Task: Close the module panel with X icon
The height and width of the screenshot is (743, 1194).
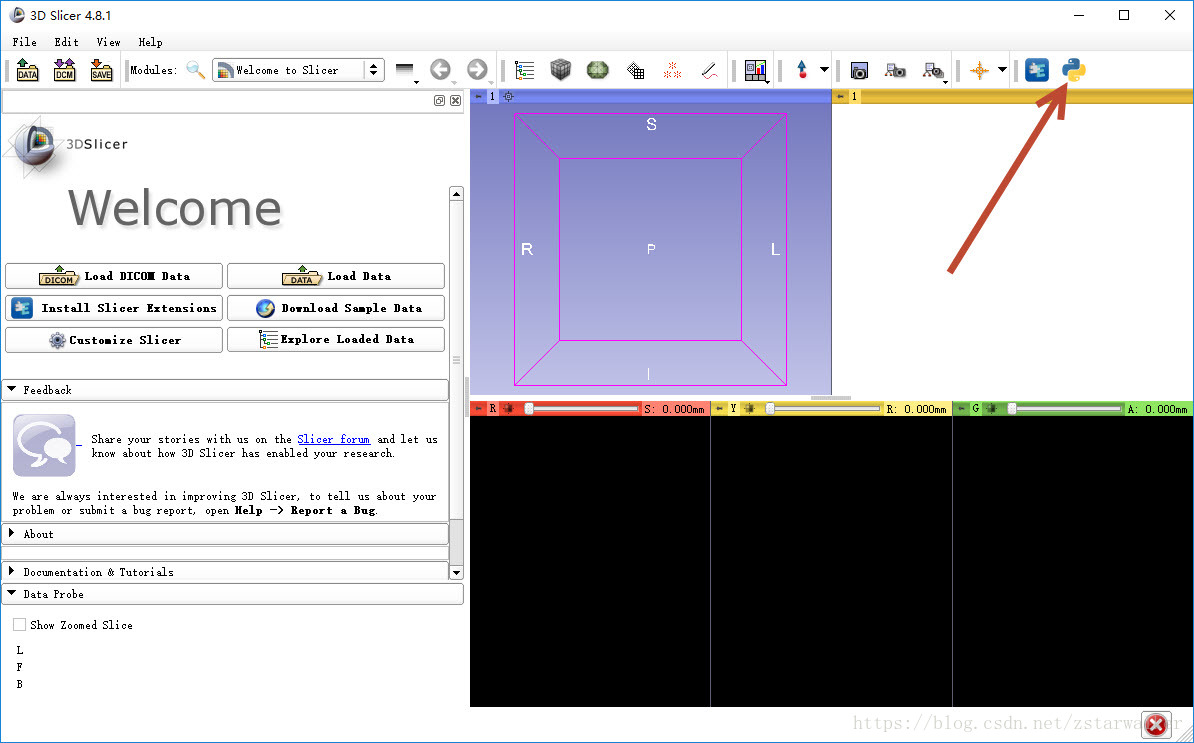Action: point(455,100)
